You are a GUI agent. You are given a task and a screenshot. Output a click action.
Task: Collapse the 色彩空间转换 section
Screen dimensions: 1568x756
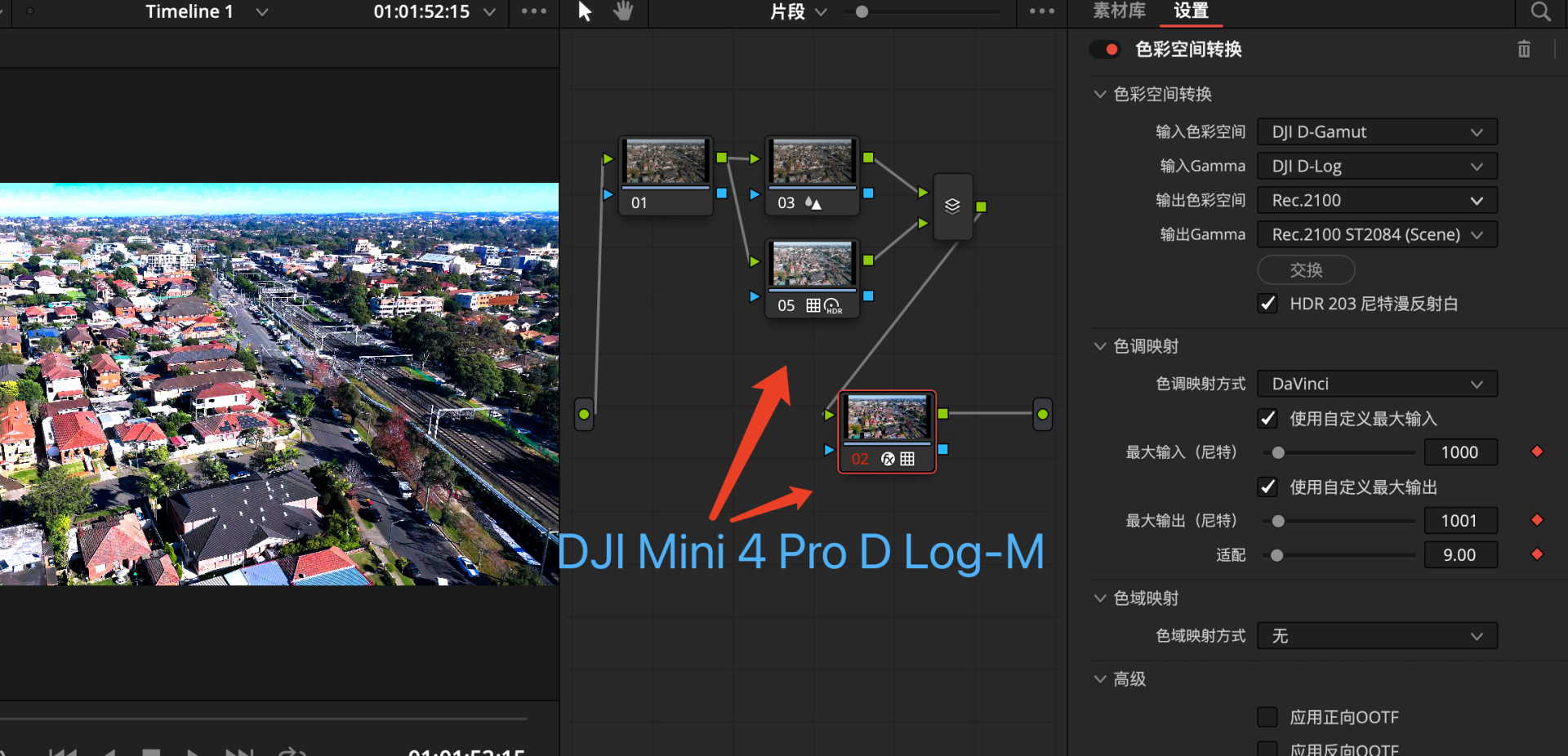1100,94
